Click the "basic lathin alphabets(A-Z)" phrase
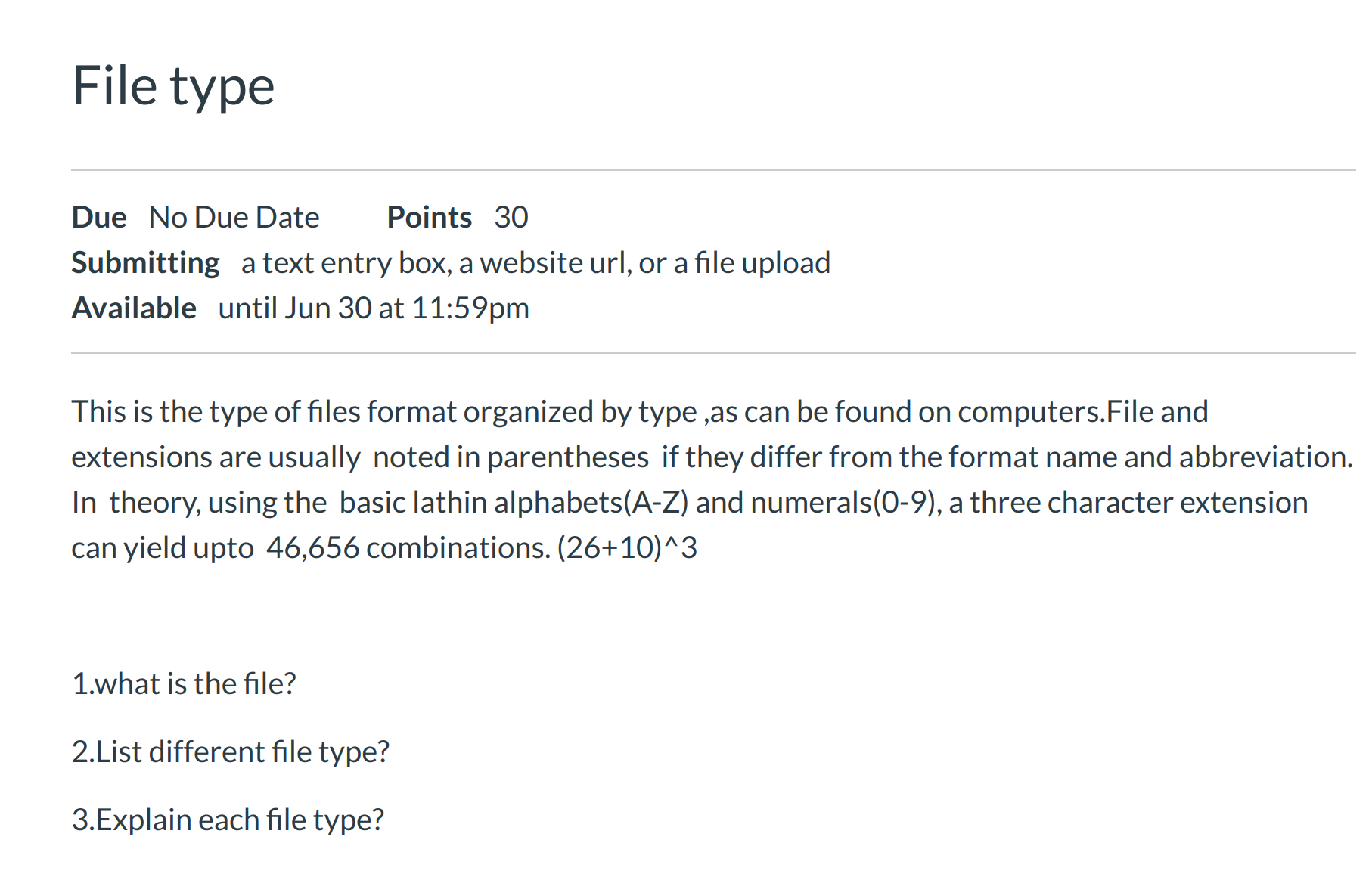 [514, 503]
